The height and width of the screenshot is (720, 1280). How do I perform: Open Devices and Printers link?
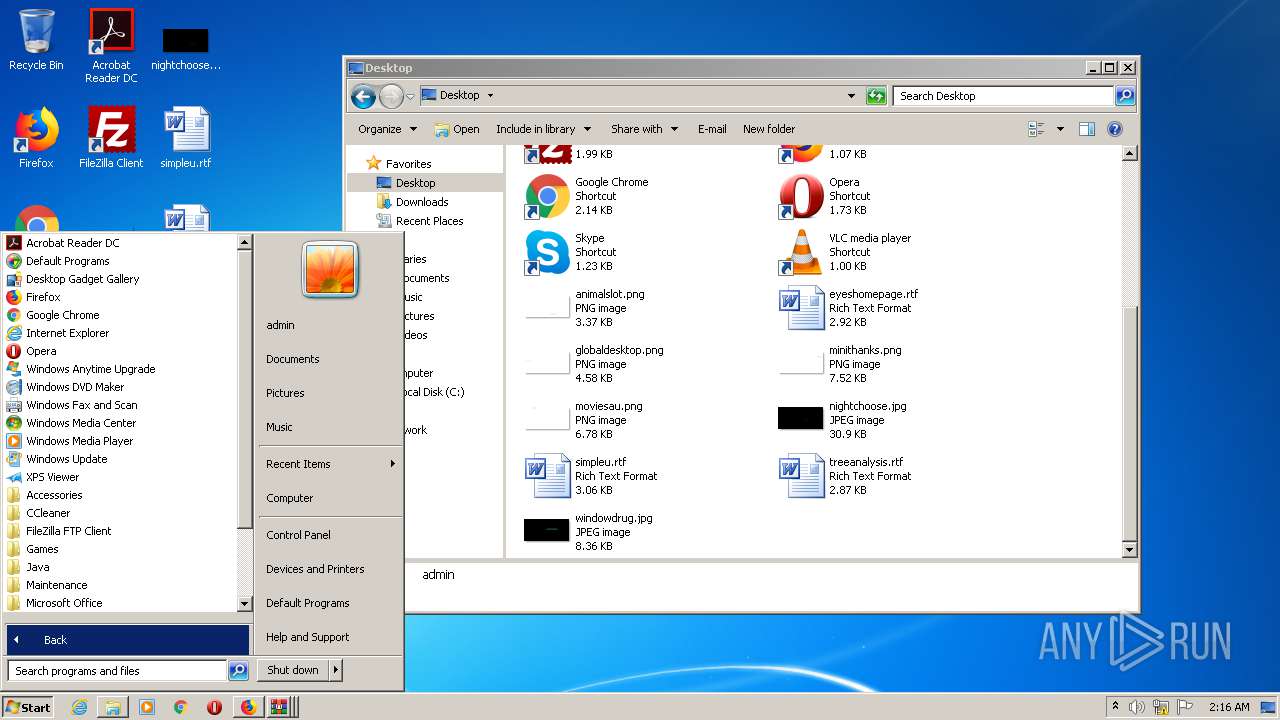(x=315, y=569)
